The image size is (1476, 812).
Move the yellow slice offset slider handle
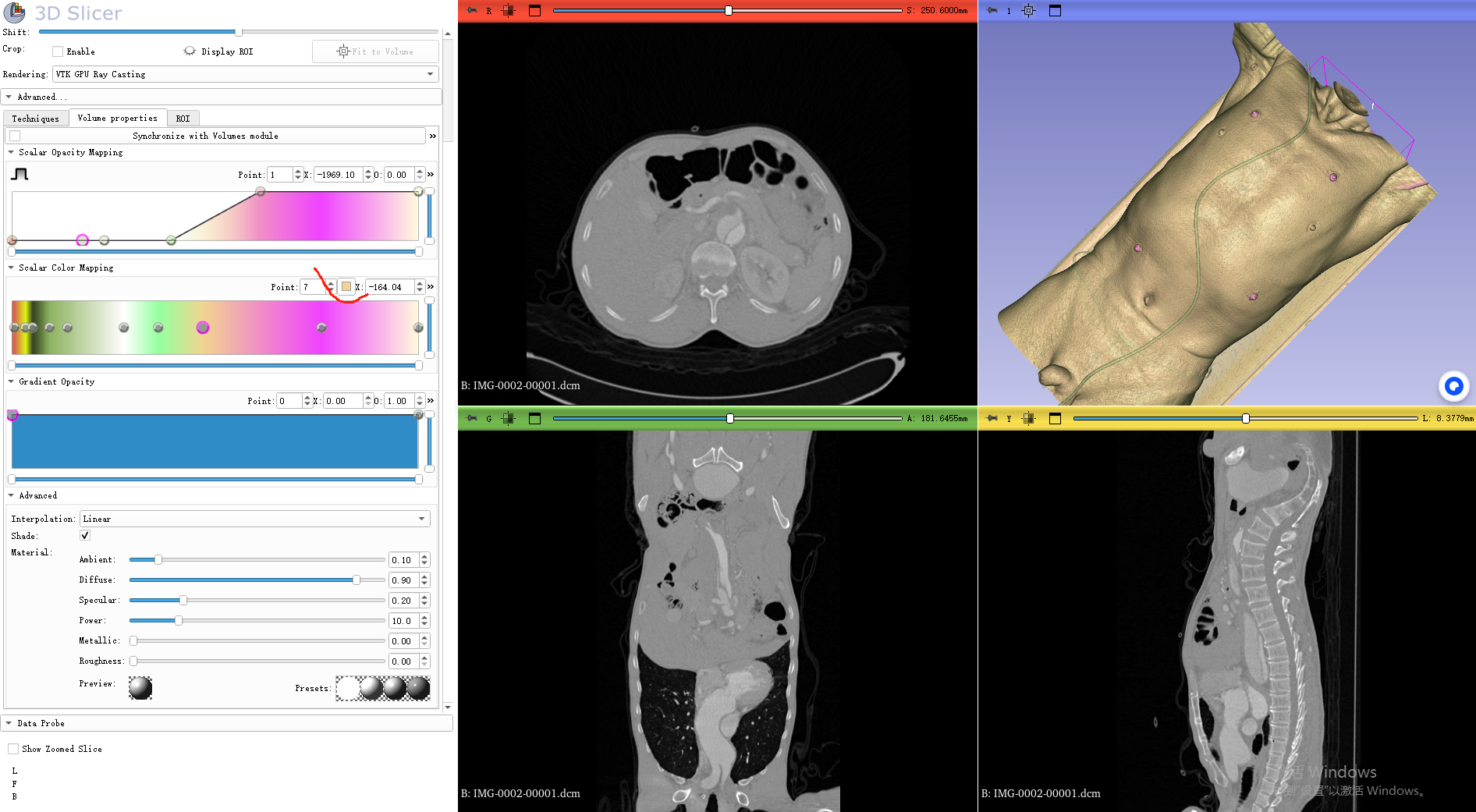pyautogui.click(x=1246, y=418)
